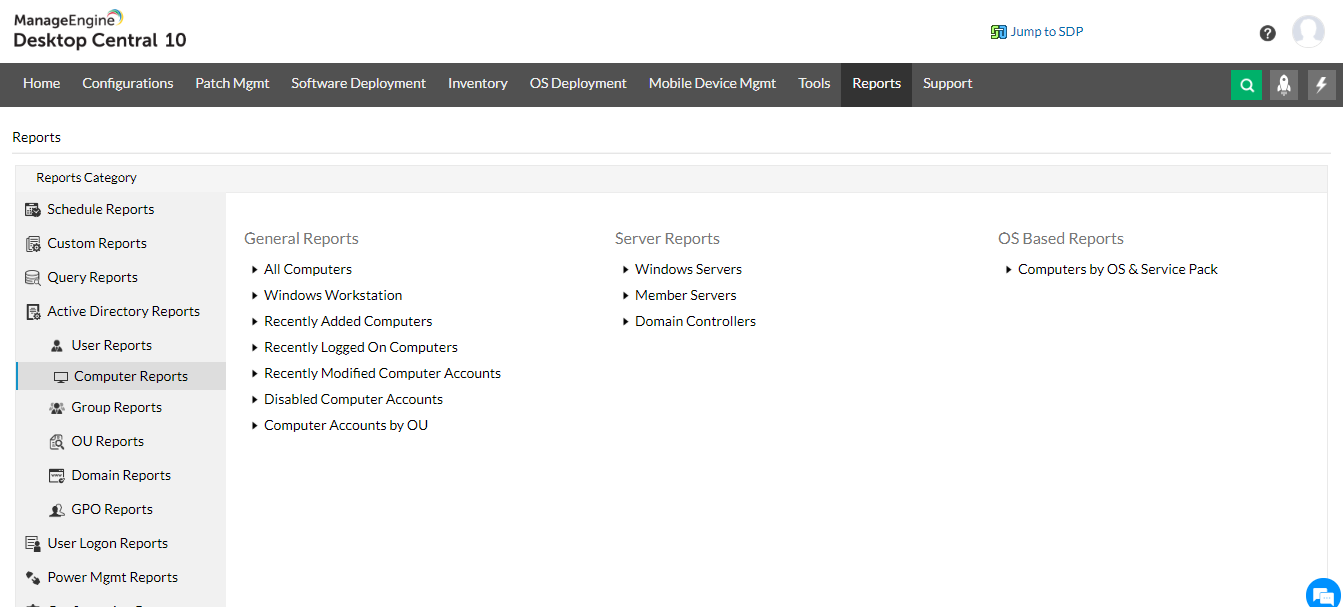This screenshot has height=607, width=1343.
Task: Open the Mobile Device Mgmt tab
Action: pyautogui.click(x=713, y=84)
